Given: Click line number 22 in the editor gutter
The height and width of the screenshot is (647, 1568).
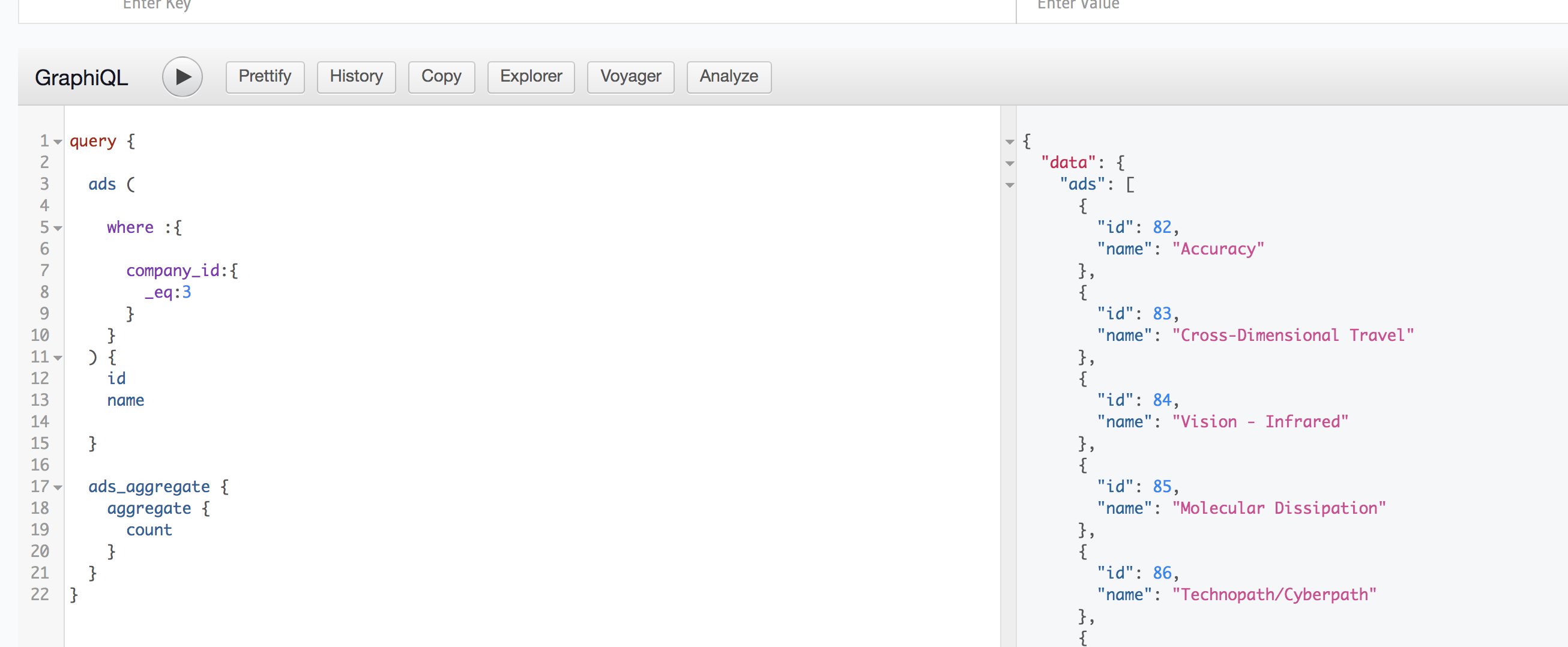Looking at the screenshot, I should coord(40,595).
